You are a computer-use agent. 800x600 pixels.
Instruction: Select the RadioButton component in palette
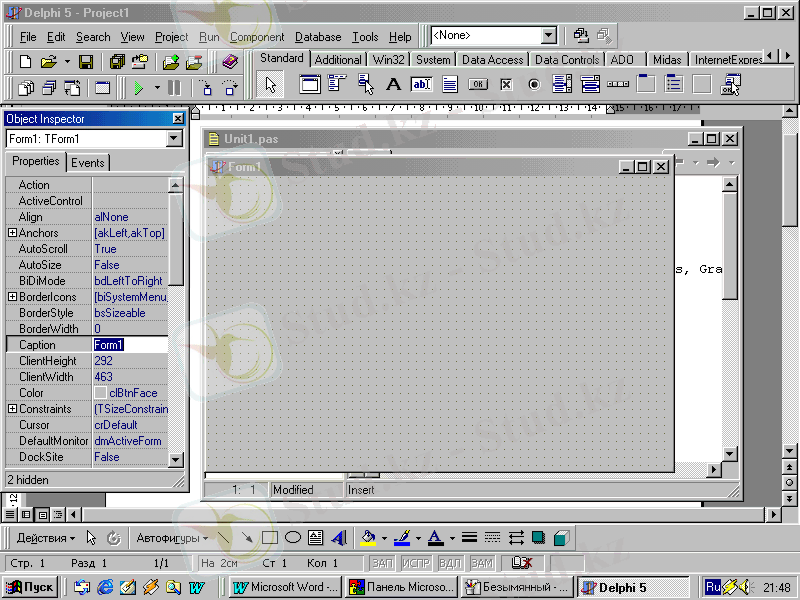(x=534, y=85)
